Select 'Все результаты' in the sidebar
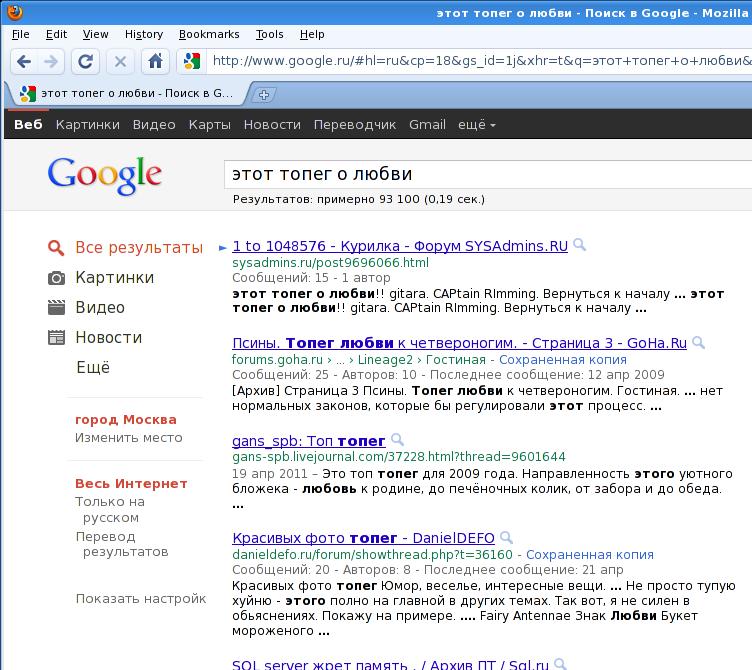This screenshot has width=752, height=670. [139, 247]
